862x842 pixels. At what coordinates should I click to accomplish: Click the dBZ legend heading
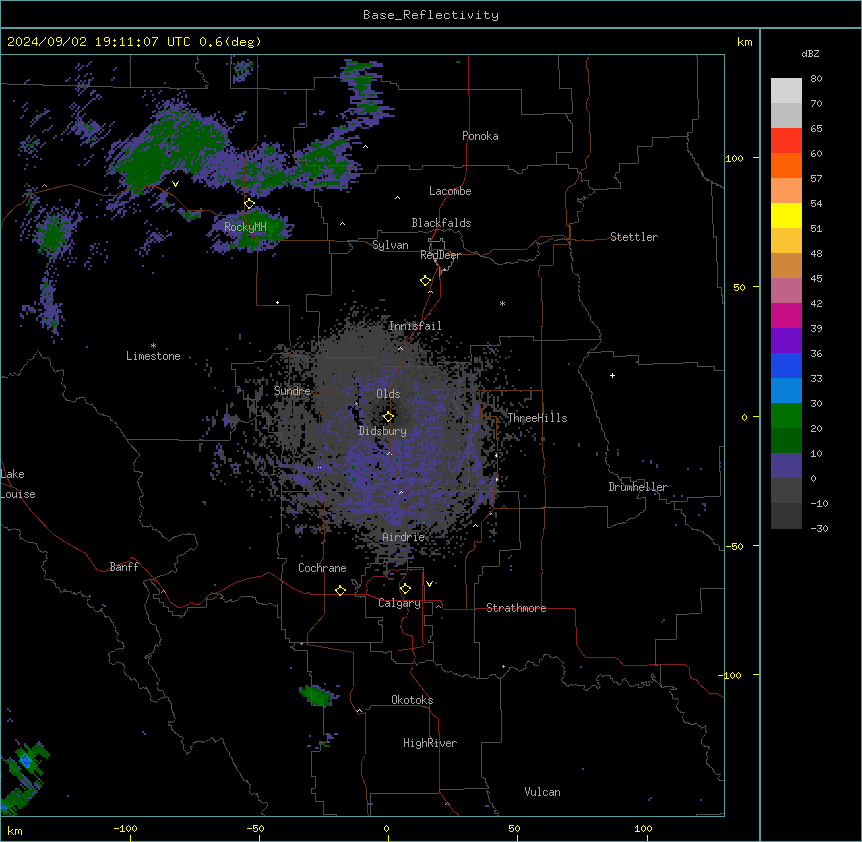point(810,53)
